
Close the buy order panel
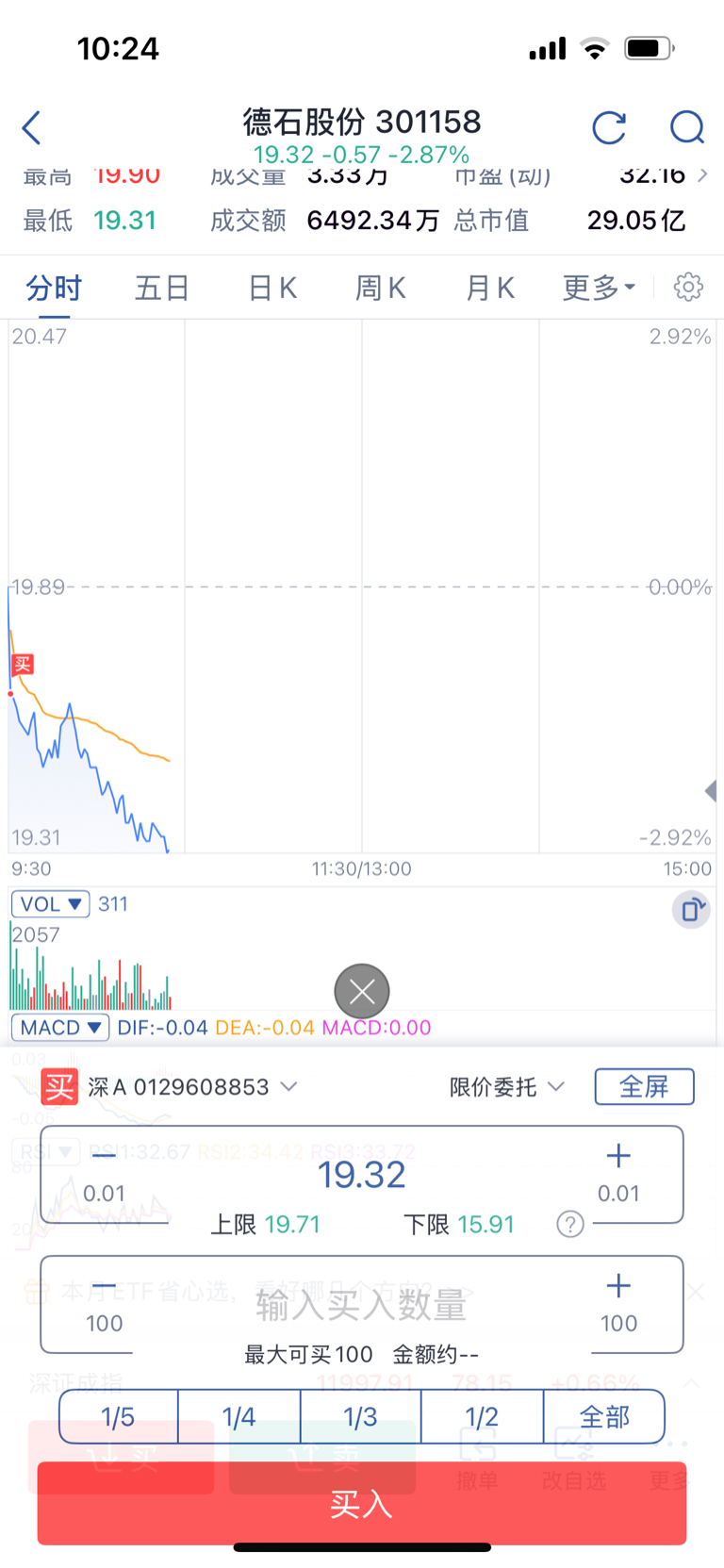(x=362, y=991)
